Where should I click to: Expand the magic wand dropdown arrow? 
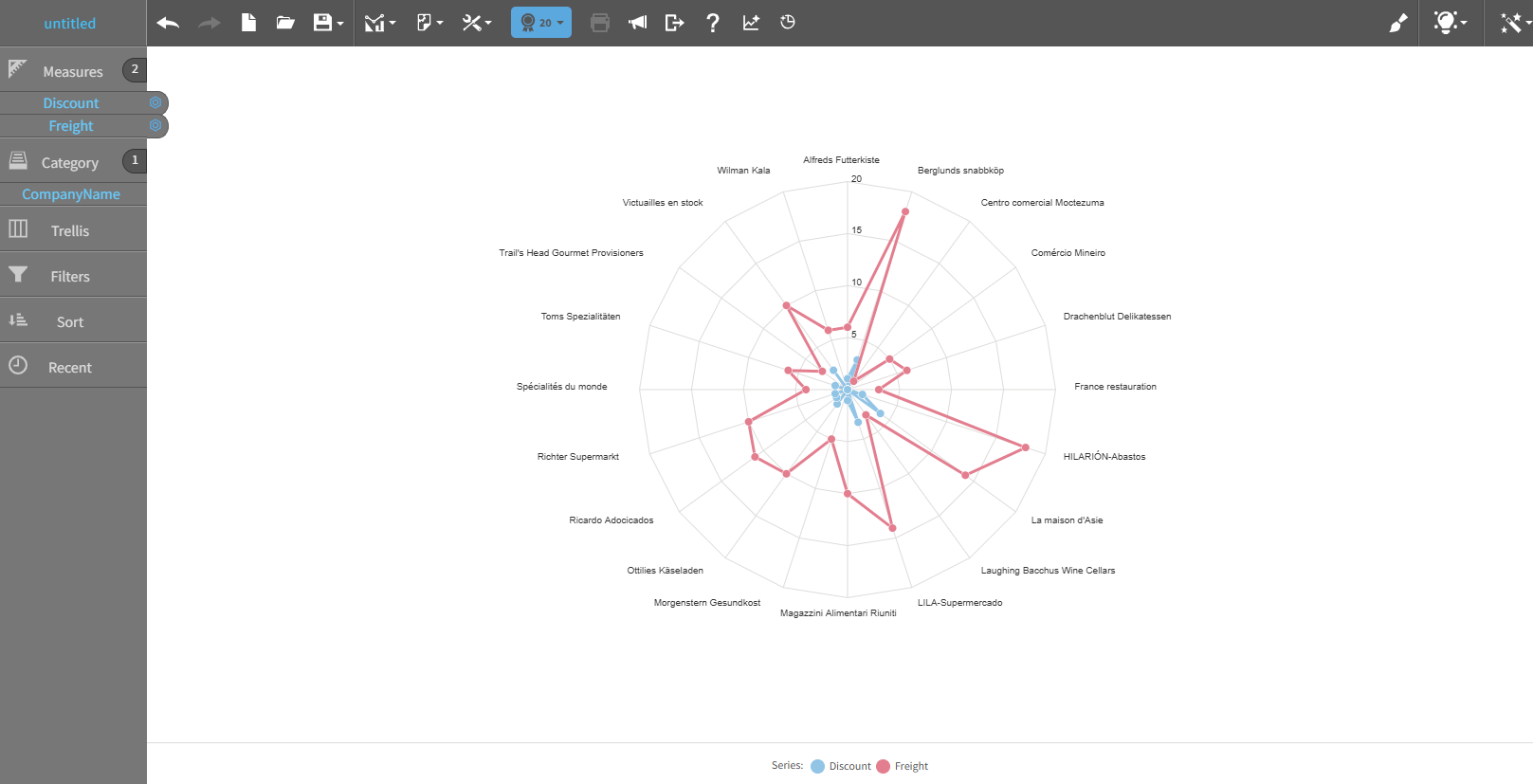point(1528,24)
